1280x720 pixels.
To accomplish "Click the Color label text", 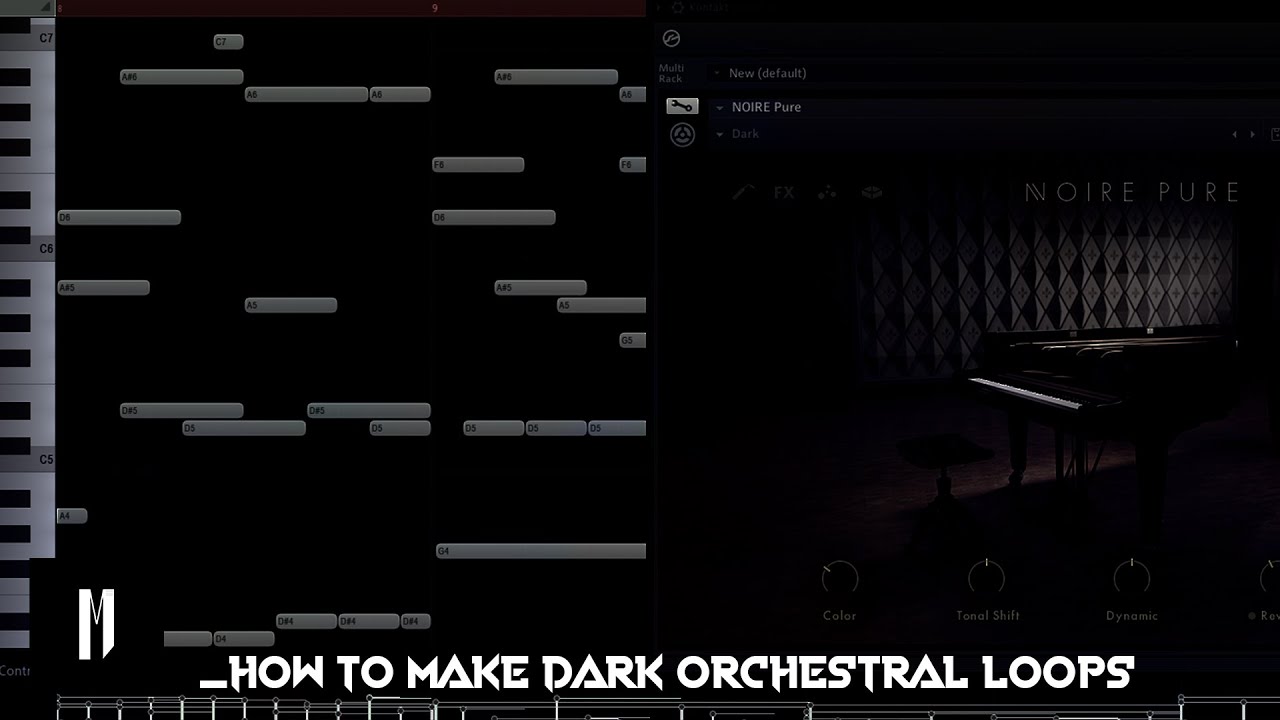I will pos(840,616).
